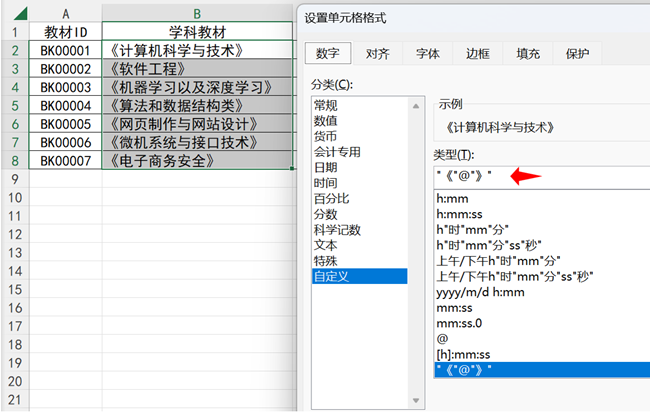Choose 货币 category
650x412 pixels.
[325, 135]
